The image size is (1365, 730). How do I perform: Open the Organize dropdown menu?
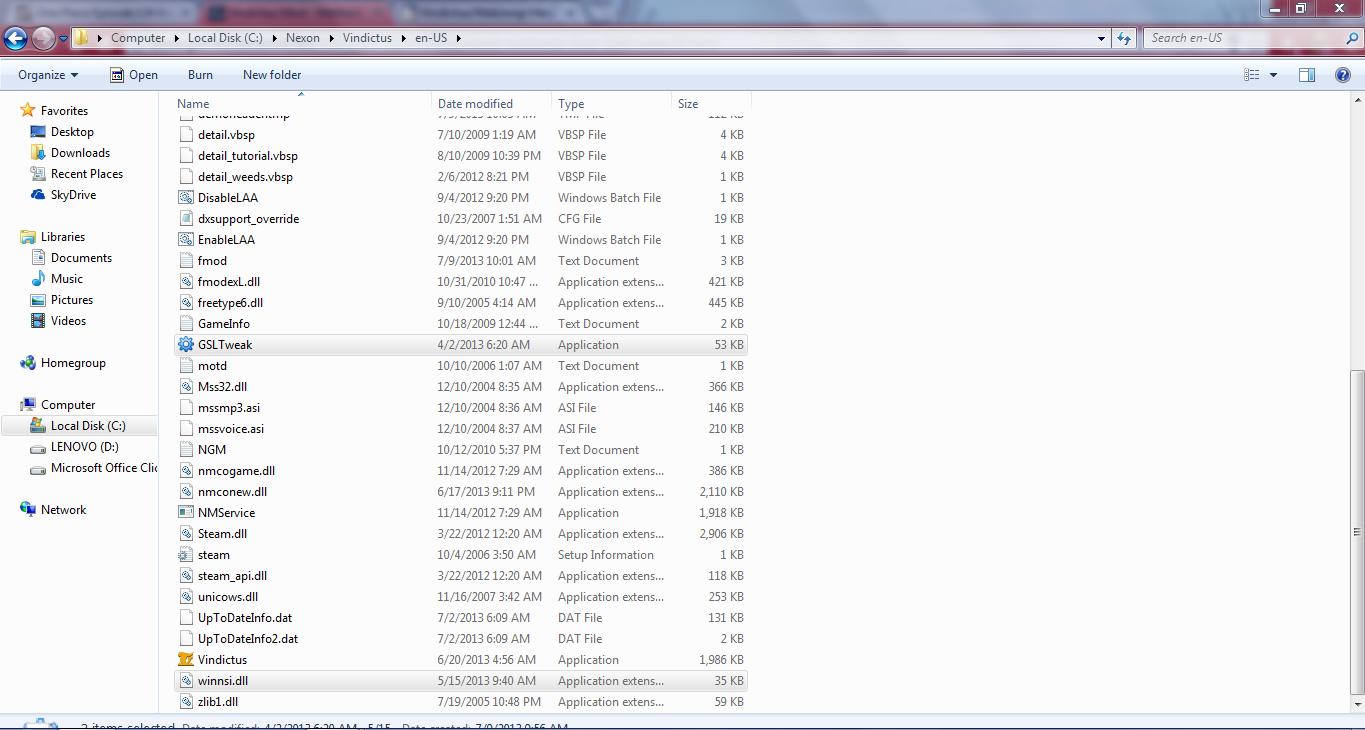(48, 75)
